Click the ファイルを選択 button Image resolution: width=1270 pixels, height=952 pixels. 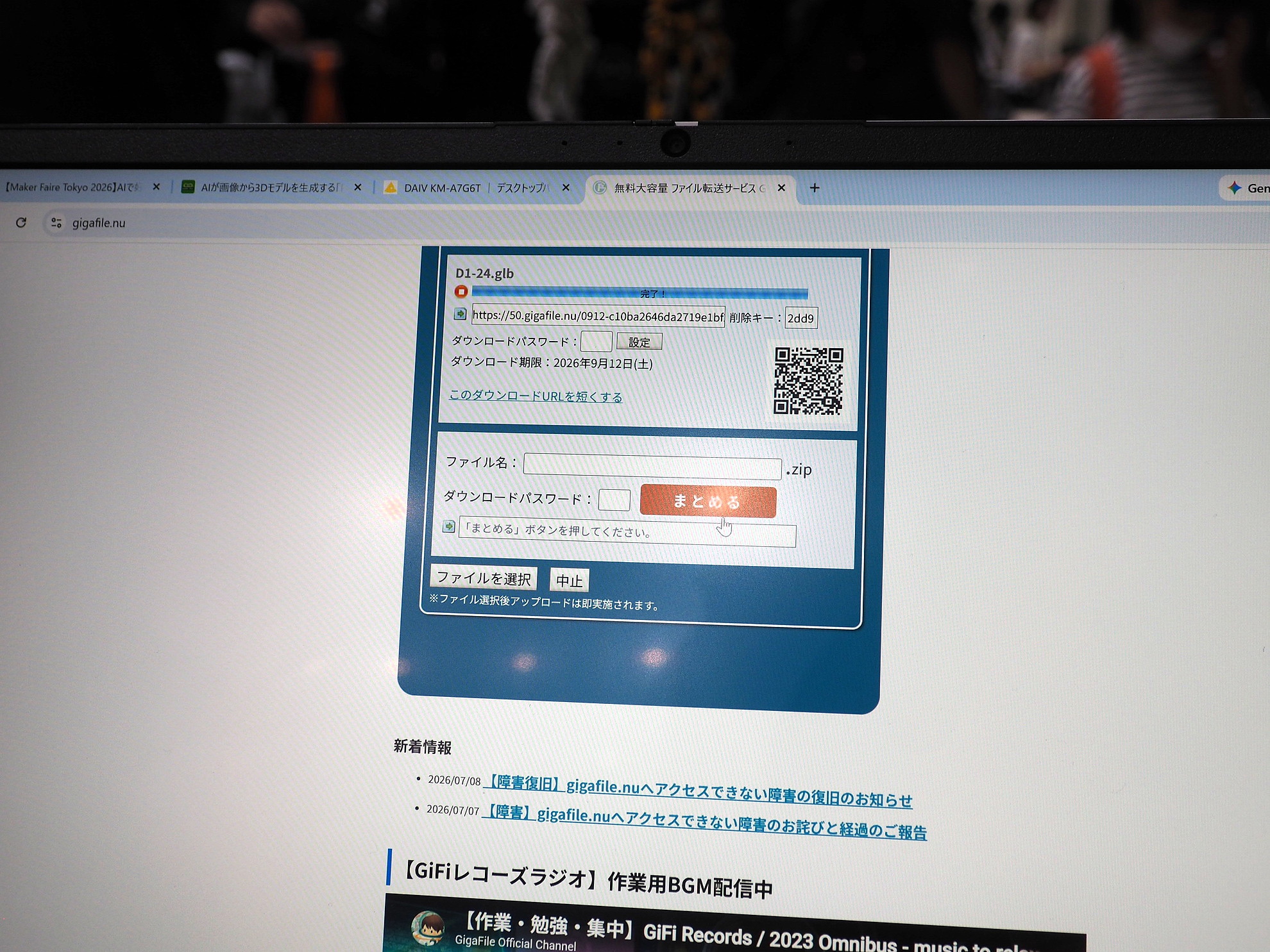coord(484,578)
